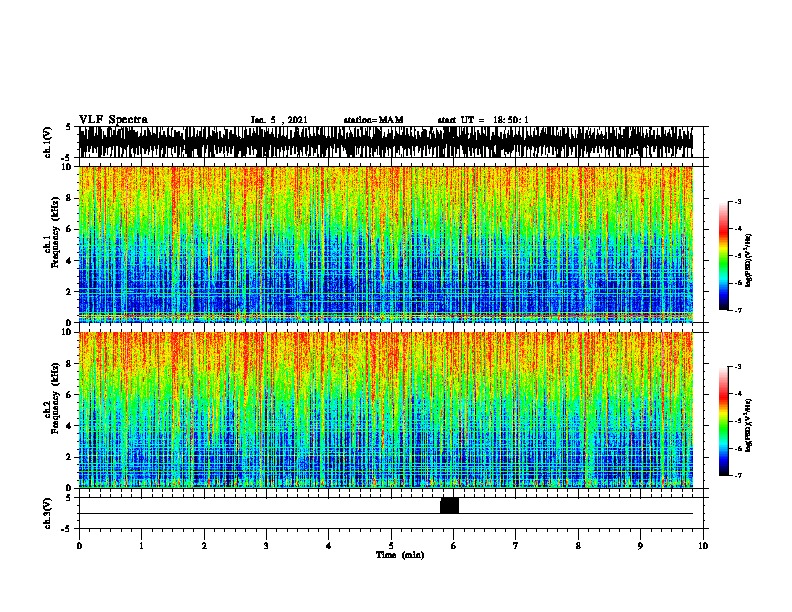Select the "Time (min)" axis title

tap(400, 555)
